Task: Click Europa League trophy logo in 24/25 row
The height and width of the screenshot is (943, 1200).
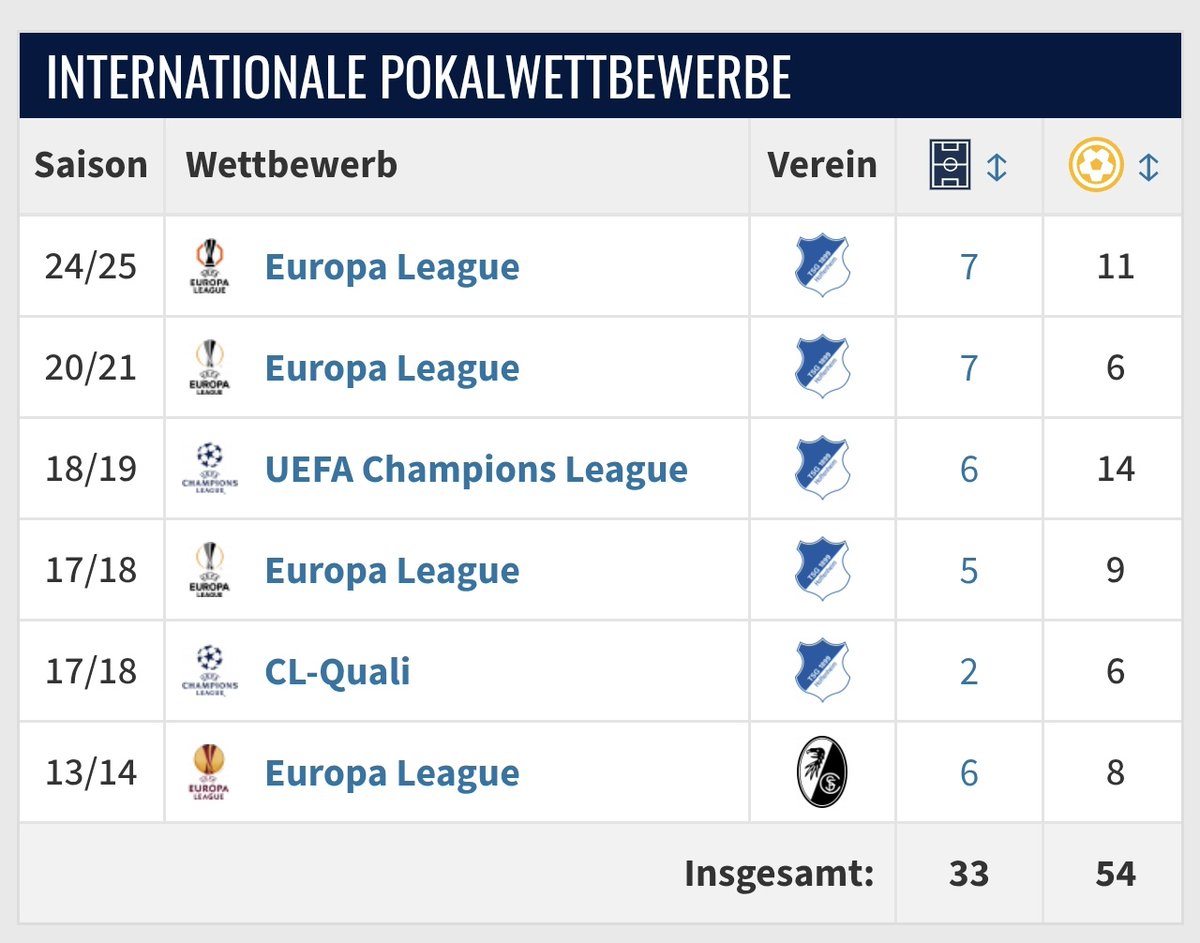Action: point(210,266)
